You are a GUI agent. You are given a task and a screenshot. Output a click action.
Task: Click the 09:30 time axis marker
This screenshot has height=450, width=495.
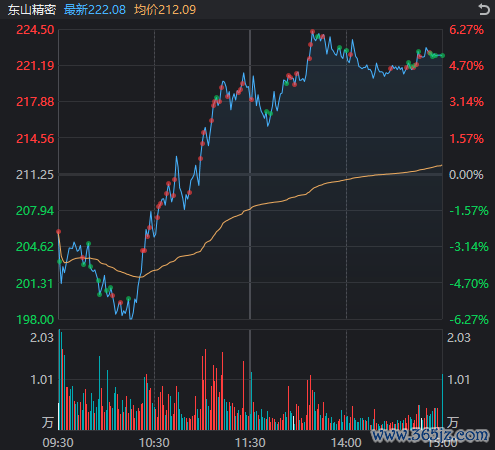58,443
